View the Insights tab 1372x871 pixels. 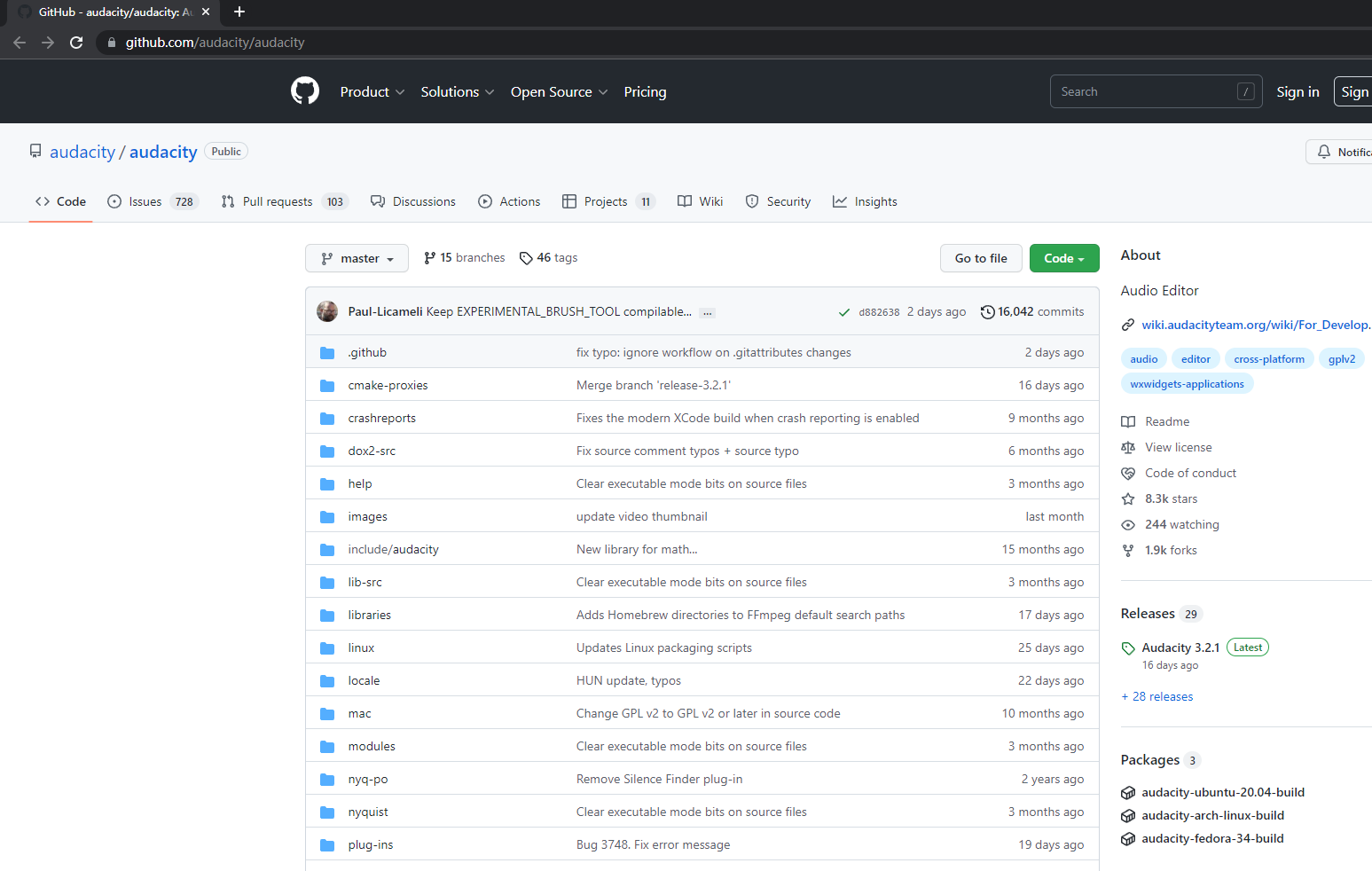point(865,202)
